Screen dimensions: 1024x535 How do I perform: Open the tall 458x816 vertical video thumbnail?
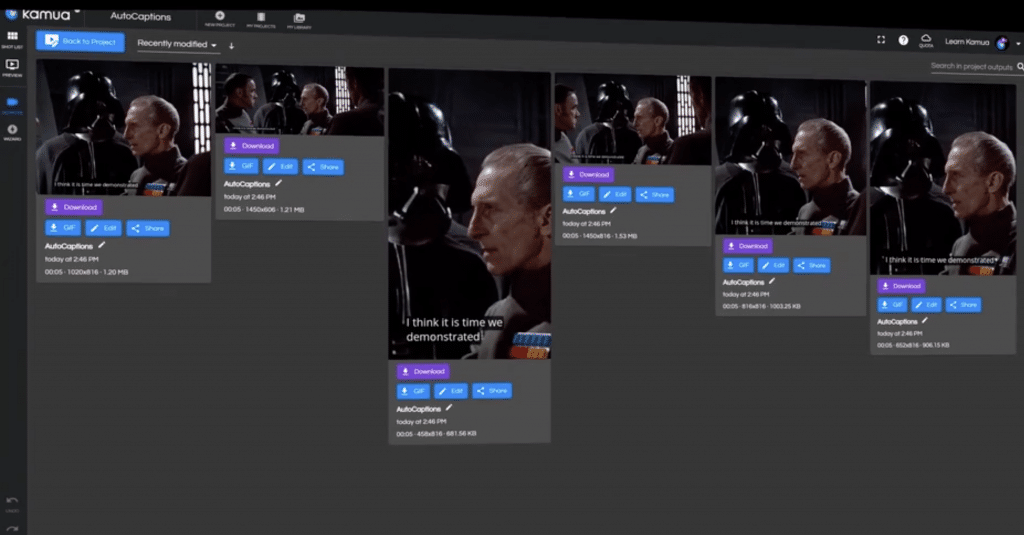[x=470, y=214]
